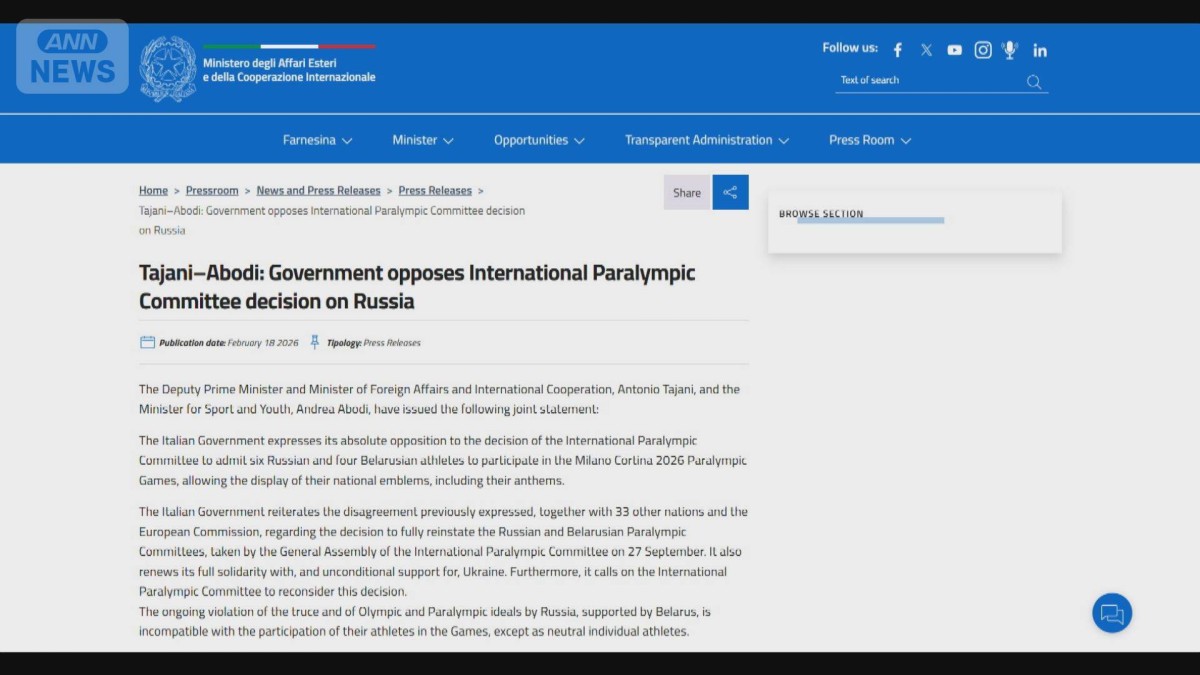Open the ministry's YouTube channel icon
The width and height of the screenshot is (1200, 675).
954,49
